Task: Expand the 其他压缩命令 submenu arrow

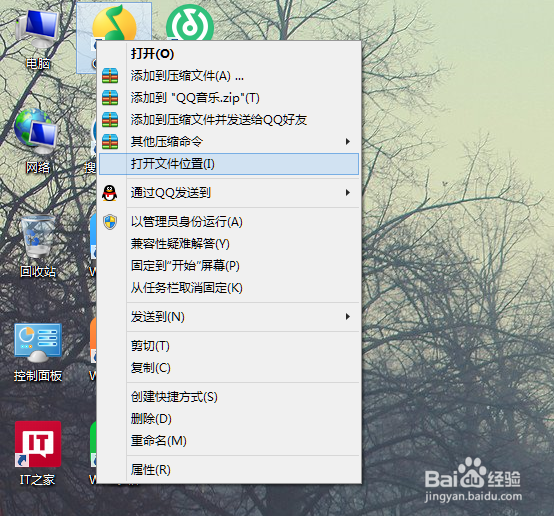Action: click(x=348, y=142)
